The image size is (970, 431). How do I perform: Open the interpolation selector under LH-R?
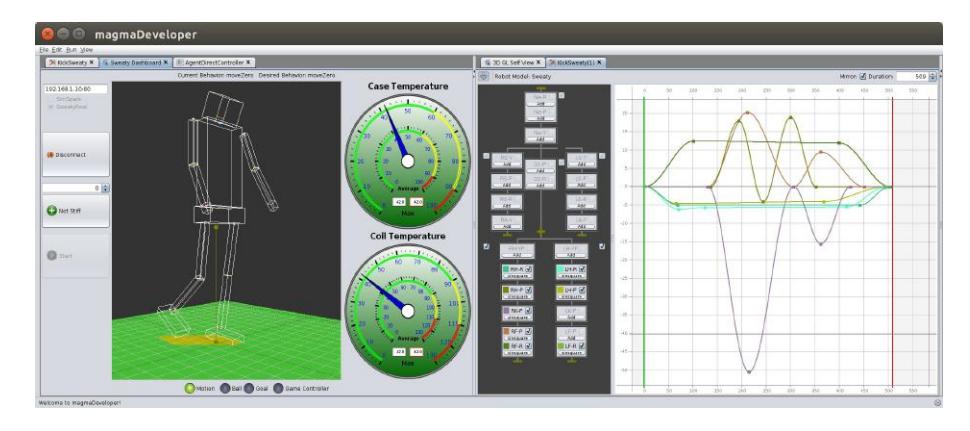[x=571, y=276]
